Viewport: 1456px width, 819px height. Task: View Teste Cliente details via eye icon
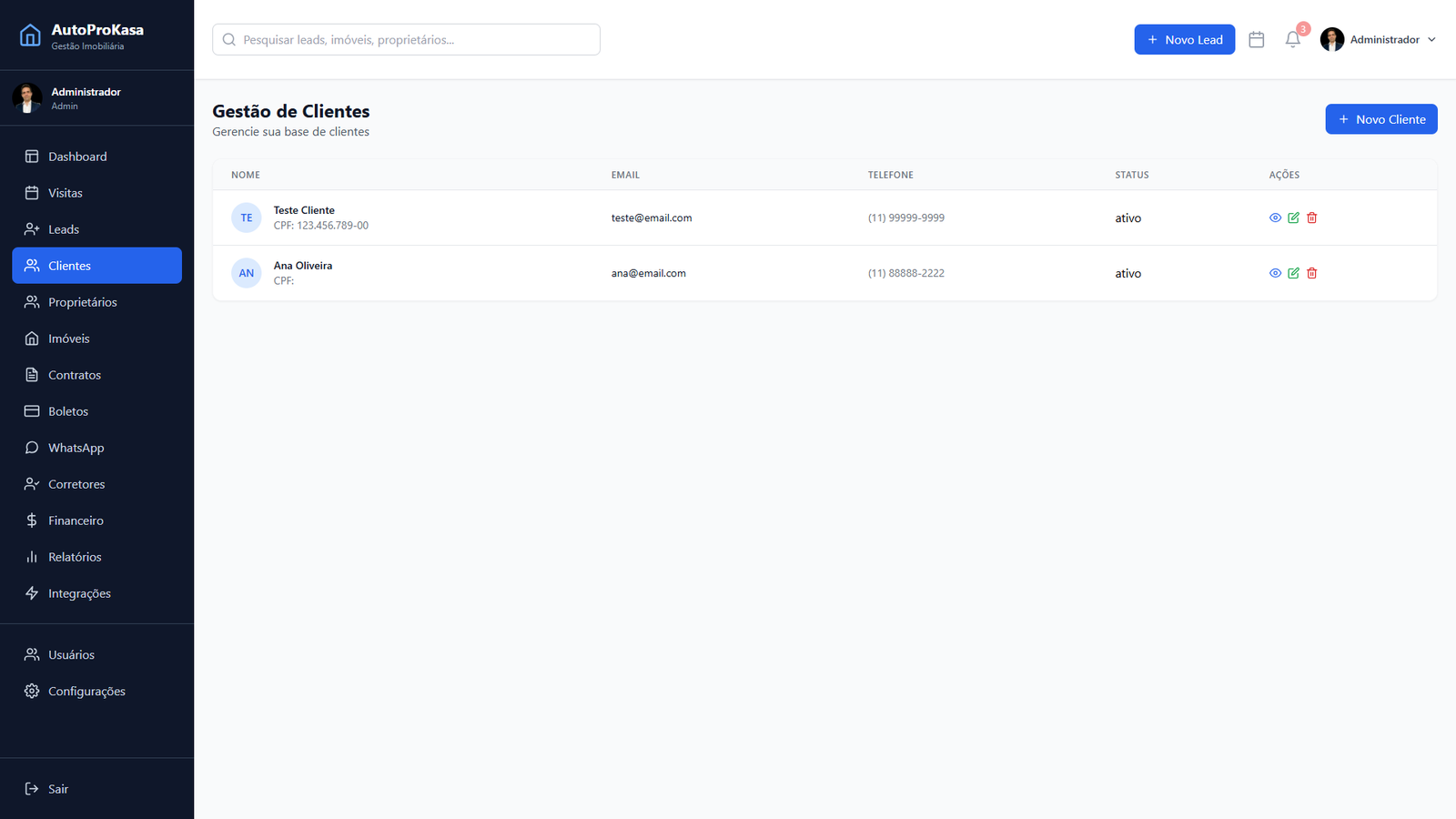pos(1275,217)
